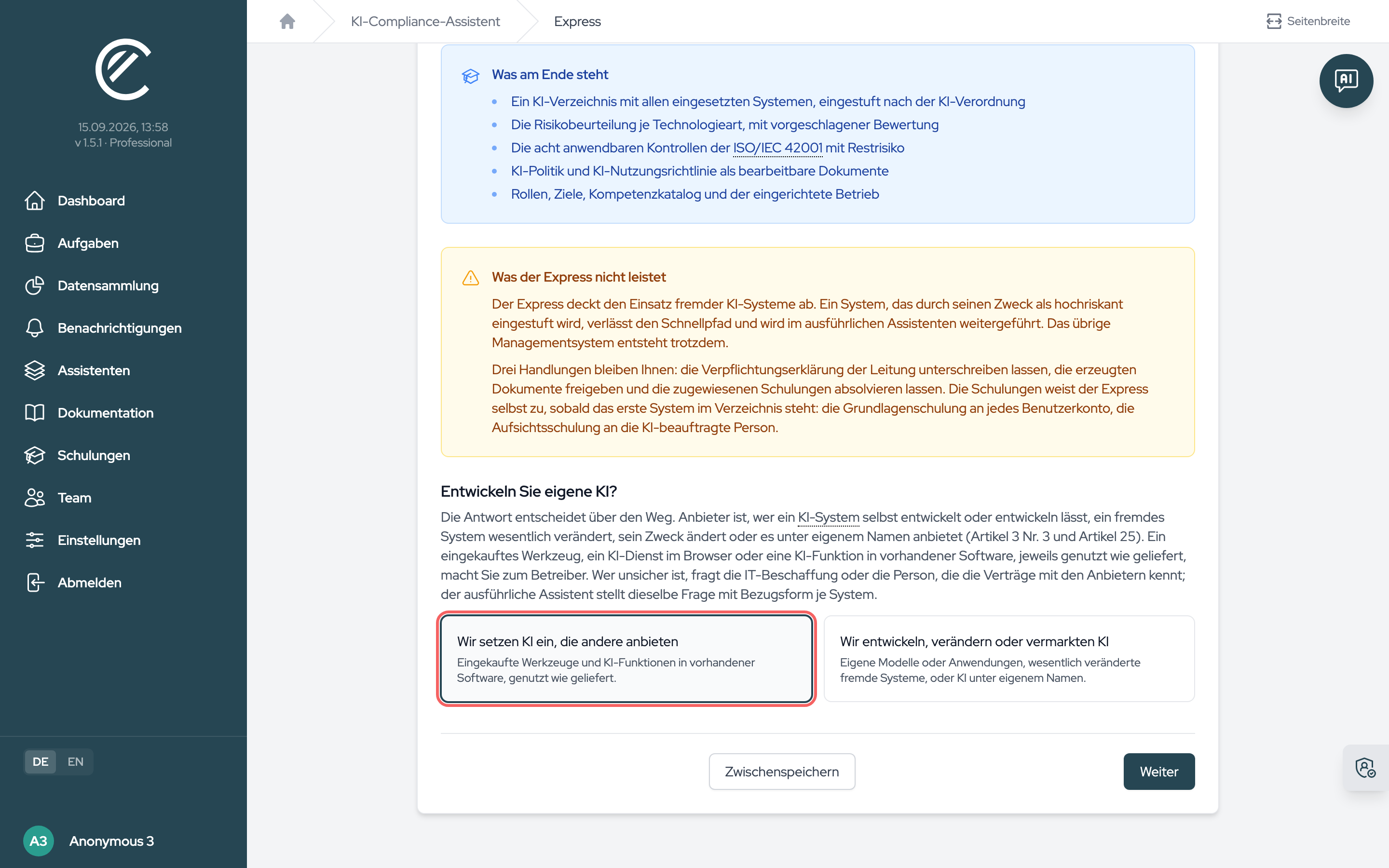Navigate to KI-Compliance-Assistent breadcrumb

coord(425,21)
